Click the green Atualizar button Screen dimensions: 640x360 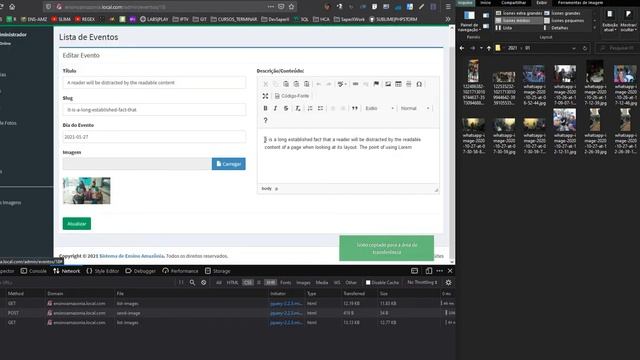click(x=77, y=224)
